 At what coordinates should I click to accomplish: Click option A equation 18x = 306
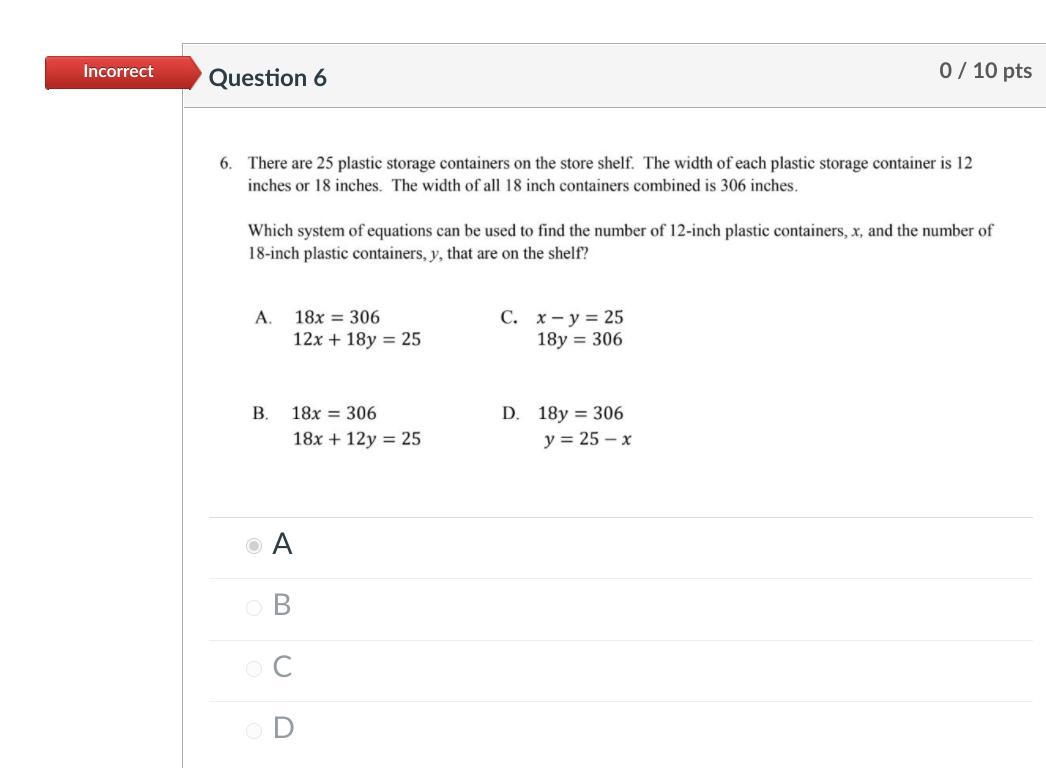pyautogui.click(x=337, y=317)
